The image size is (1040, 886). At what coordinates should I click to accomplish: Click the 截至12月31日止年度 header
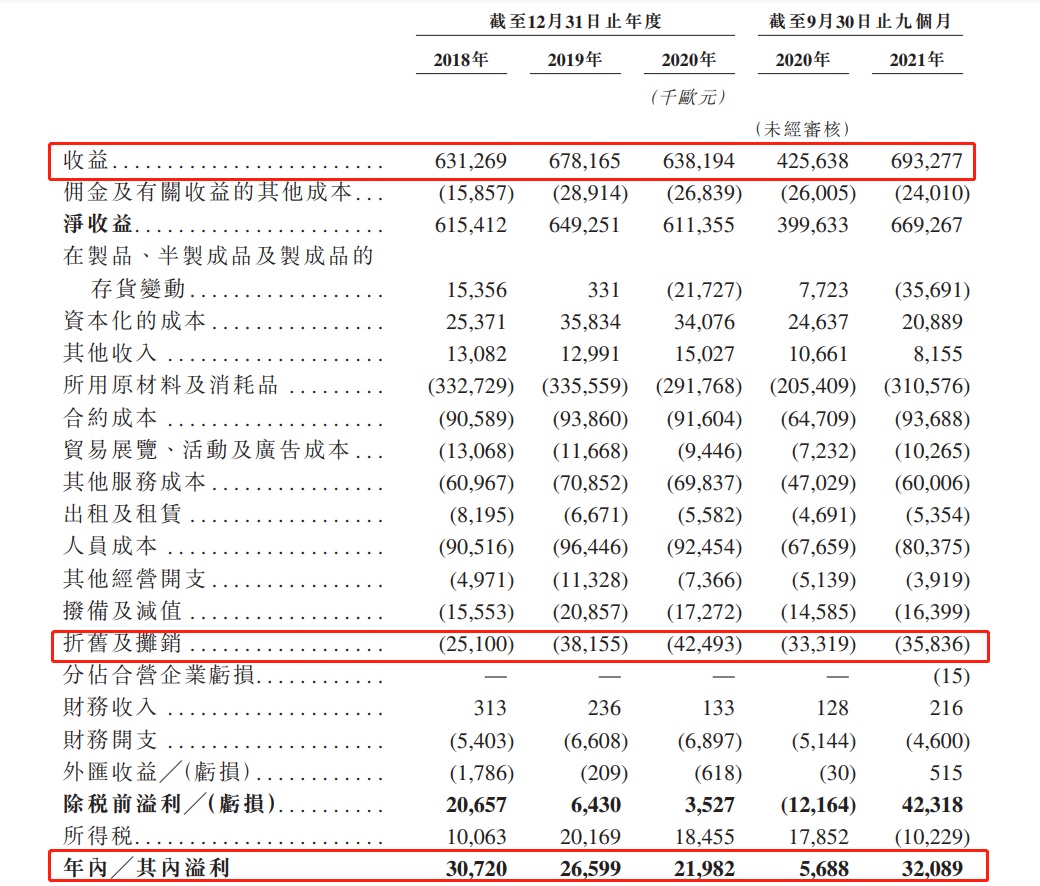(575, 21)
